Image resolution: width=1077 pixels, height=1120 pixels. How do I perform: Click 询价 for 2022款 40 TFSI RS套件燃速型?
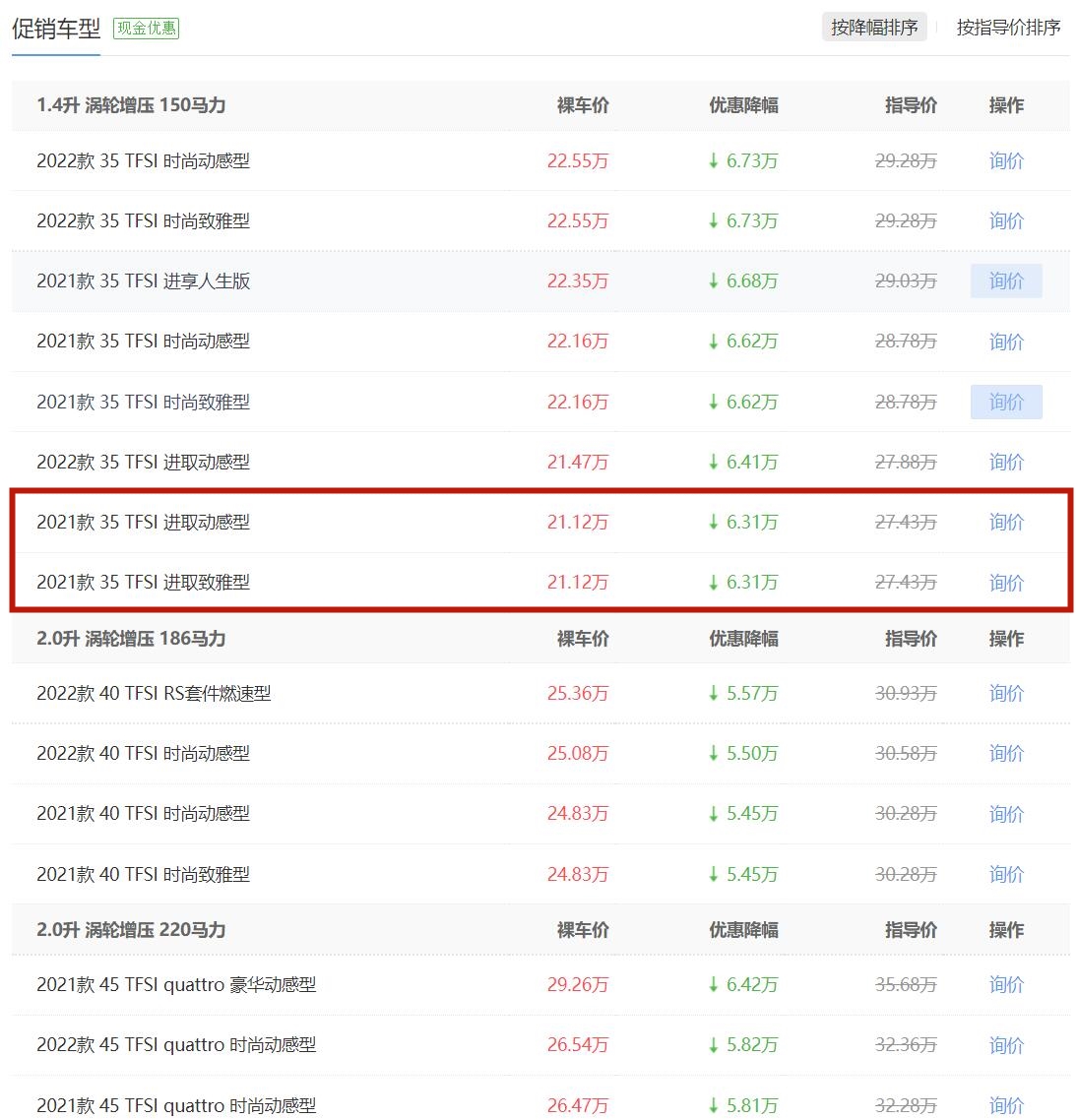(1005, 693)
